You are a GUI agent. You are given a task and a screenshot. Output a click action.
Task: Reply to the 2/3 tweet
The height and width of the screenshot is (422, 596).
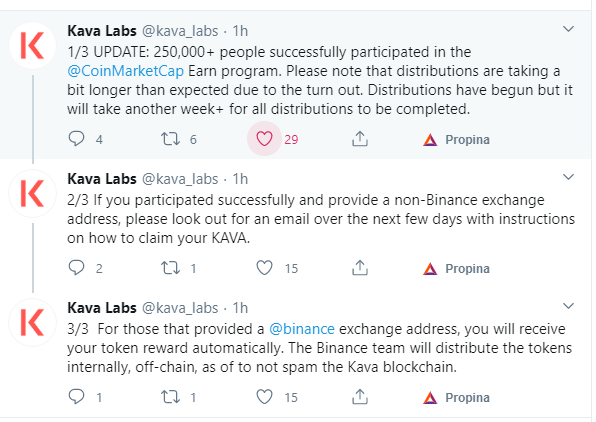tap(76, 268)
